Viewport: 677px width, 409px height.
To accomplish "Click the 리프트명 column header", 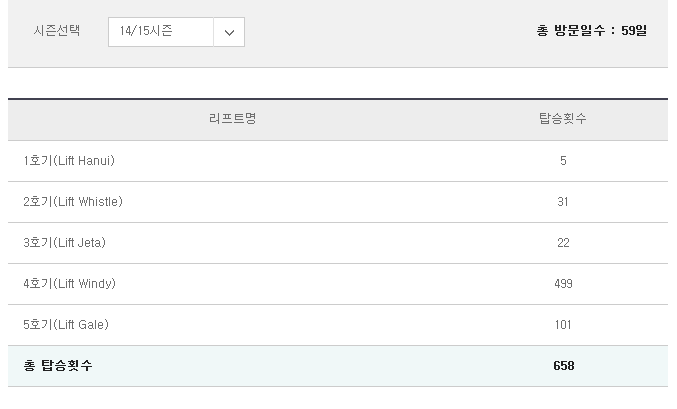I will (233, 118).
